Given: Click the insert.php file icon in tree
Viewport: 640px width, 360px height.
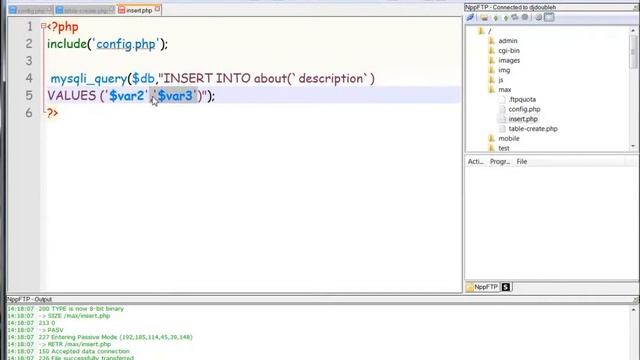Looking at the screenshot, I should pos(502,119).
